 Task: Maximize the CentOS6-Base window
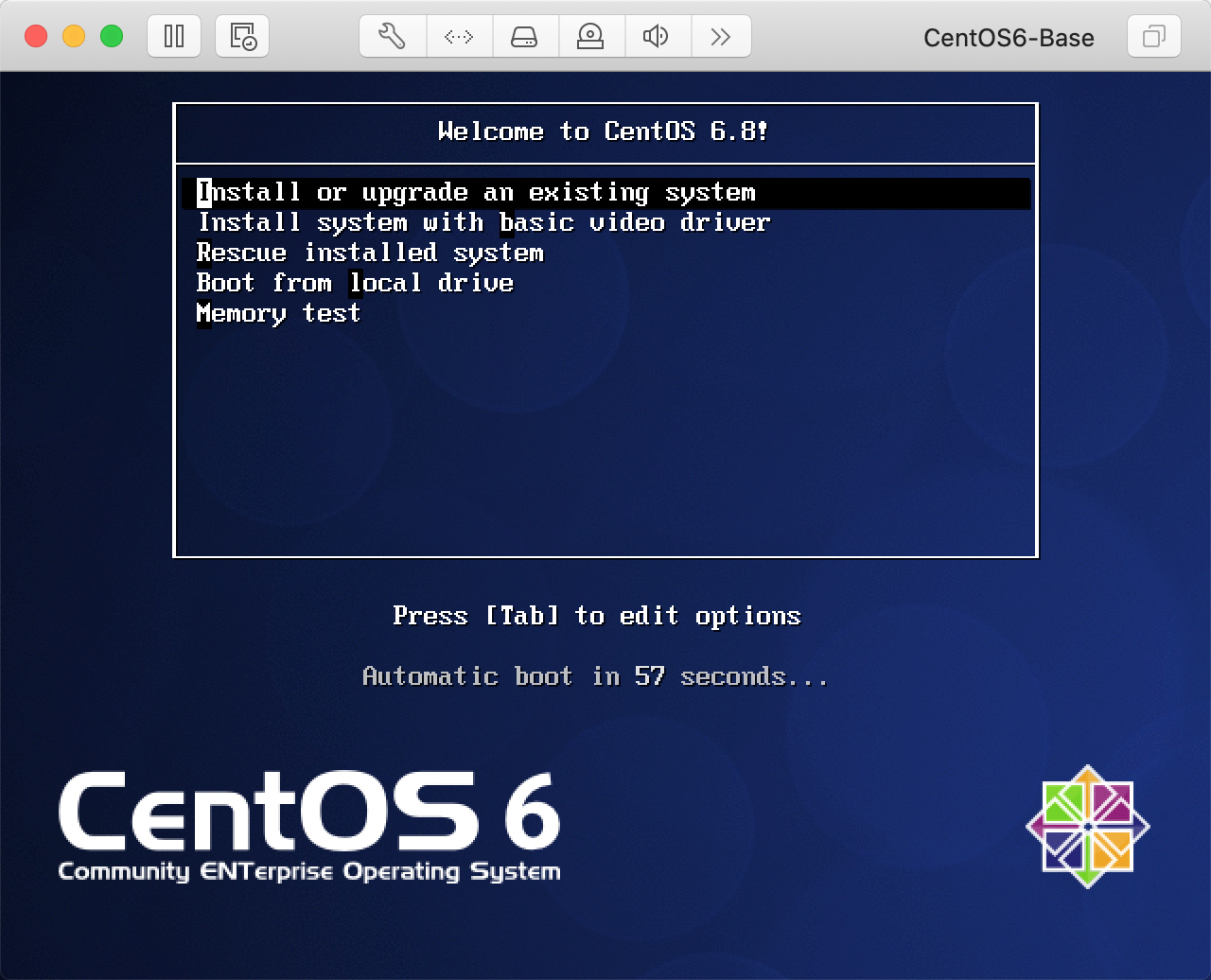[x=112, y=37]
